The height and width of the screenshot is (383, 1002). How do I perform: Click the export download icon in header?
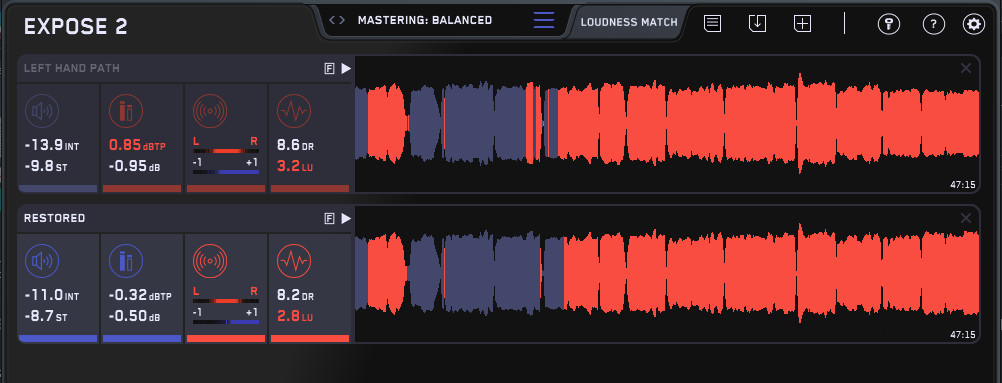click(757, 24)
